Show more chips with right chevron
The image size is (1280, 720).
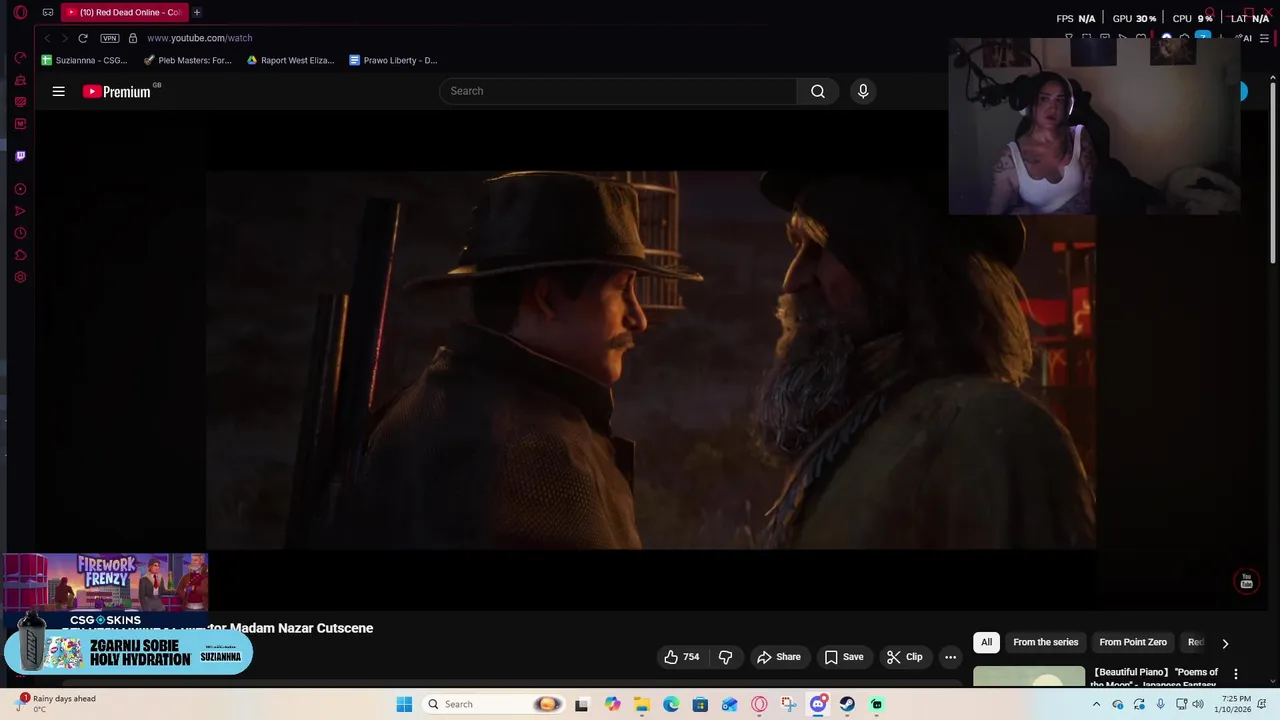click(x=1225, y=643)
